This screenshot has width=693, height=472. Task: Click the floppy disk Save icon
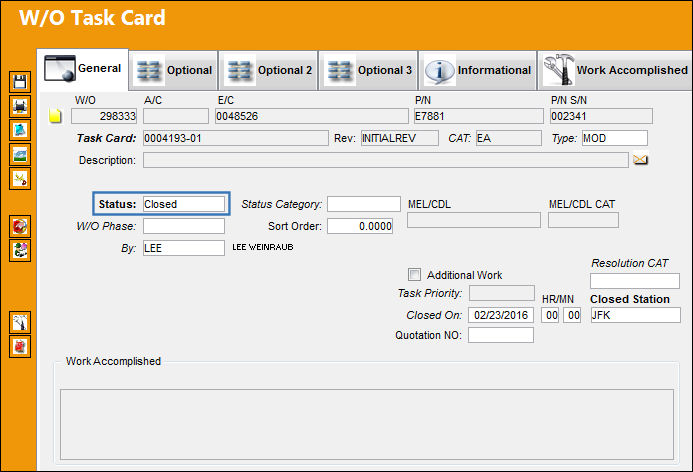click(20, 82)
